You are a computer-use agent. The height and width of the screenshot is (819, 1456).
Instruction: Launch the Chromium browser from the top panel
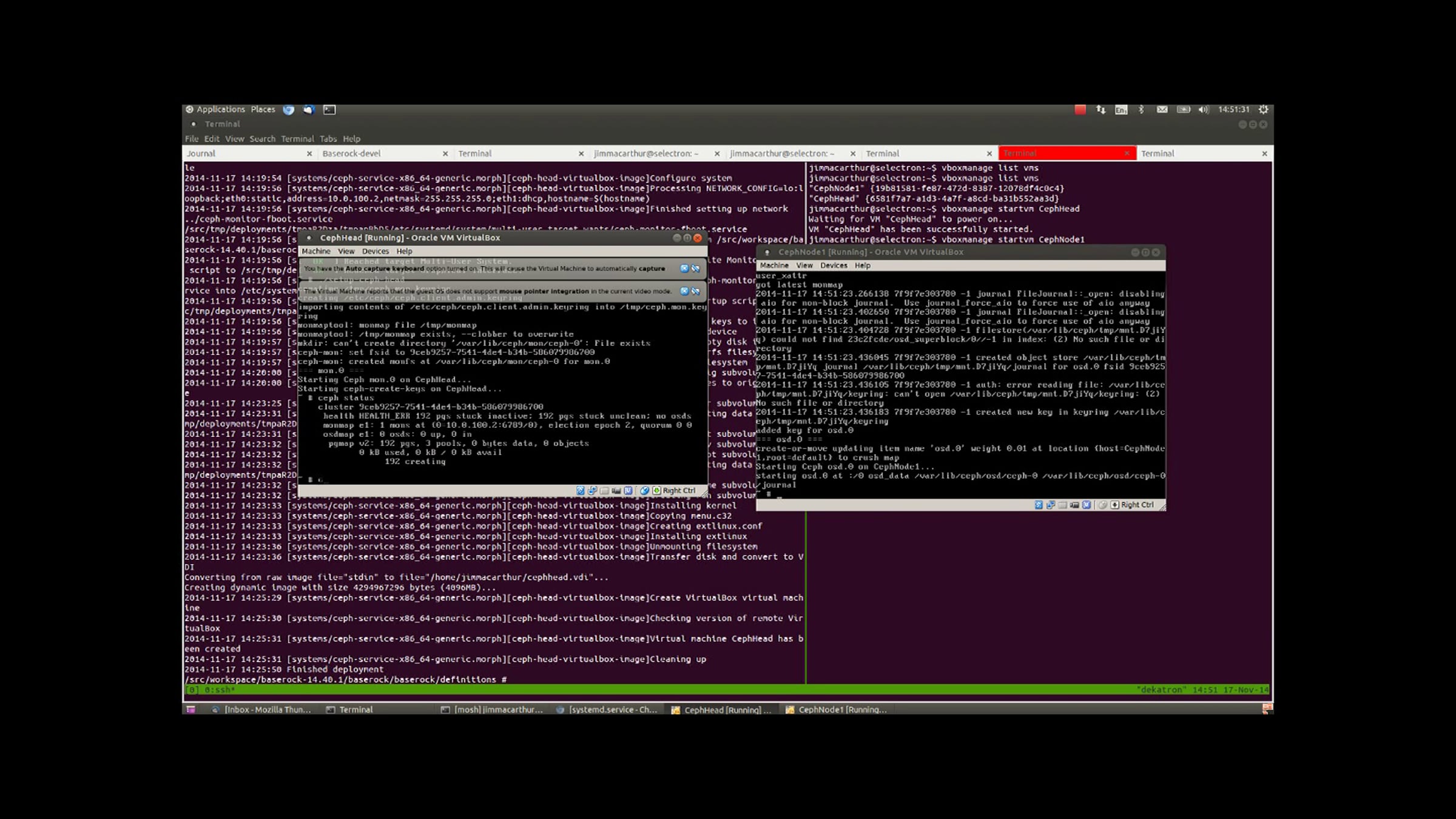point(289,110)
